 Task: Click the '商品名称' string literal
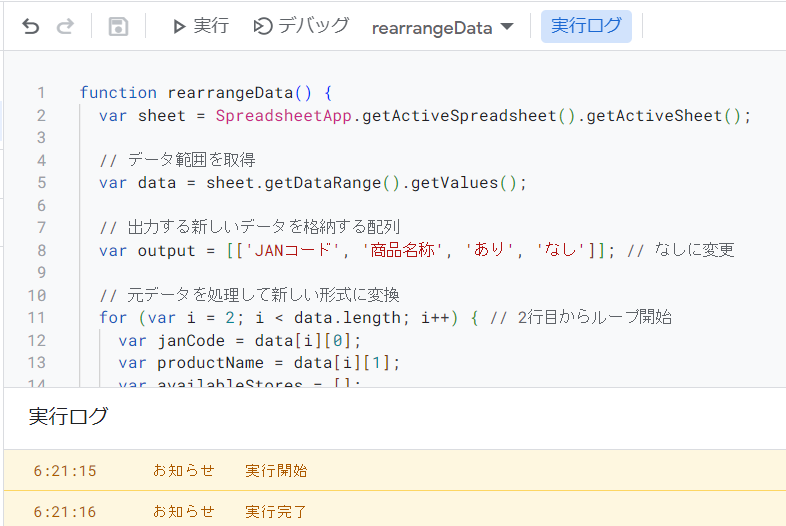402,250
